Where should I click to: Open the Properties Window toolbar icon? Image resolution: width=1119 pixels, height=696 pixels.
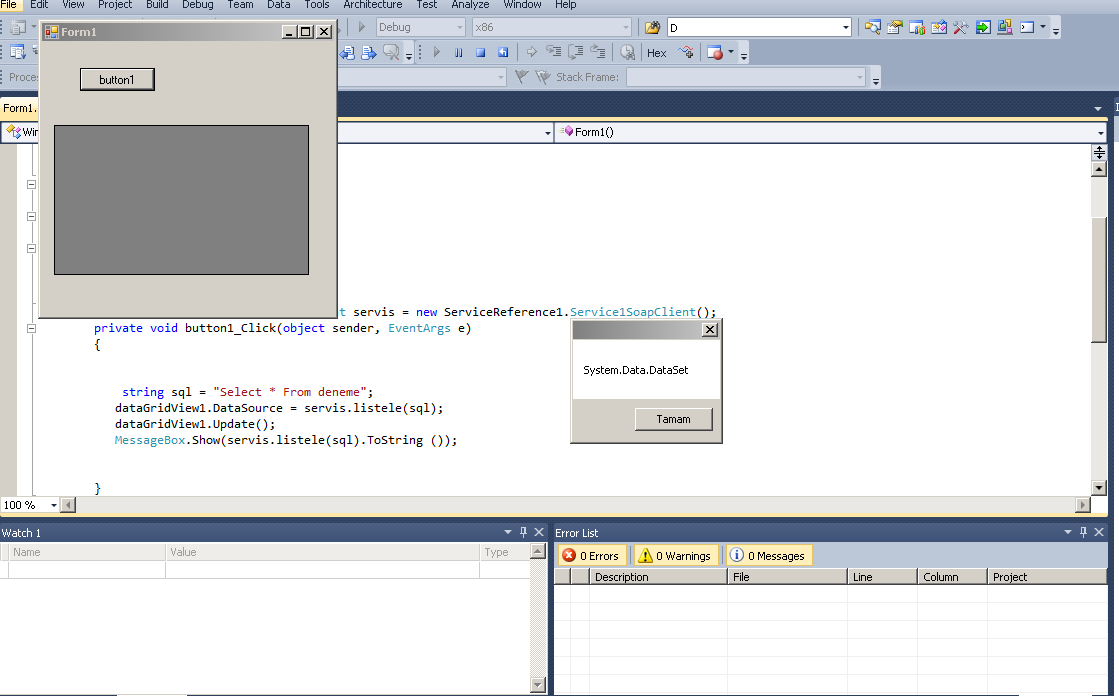coord(895,27)
